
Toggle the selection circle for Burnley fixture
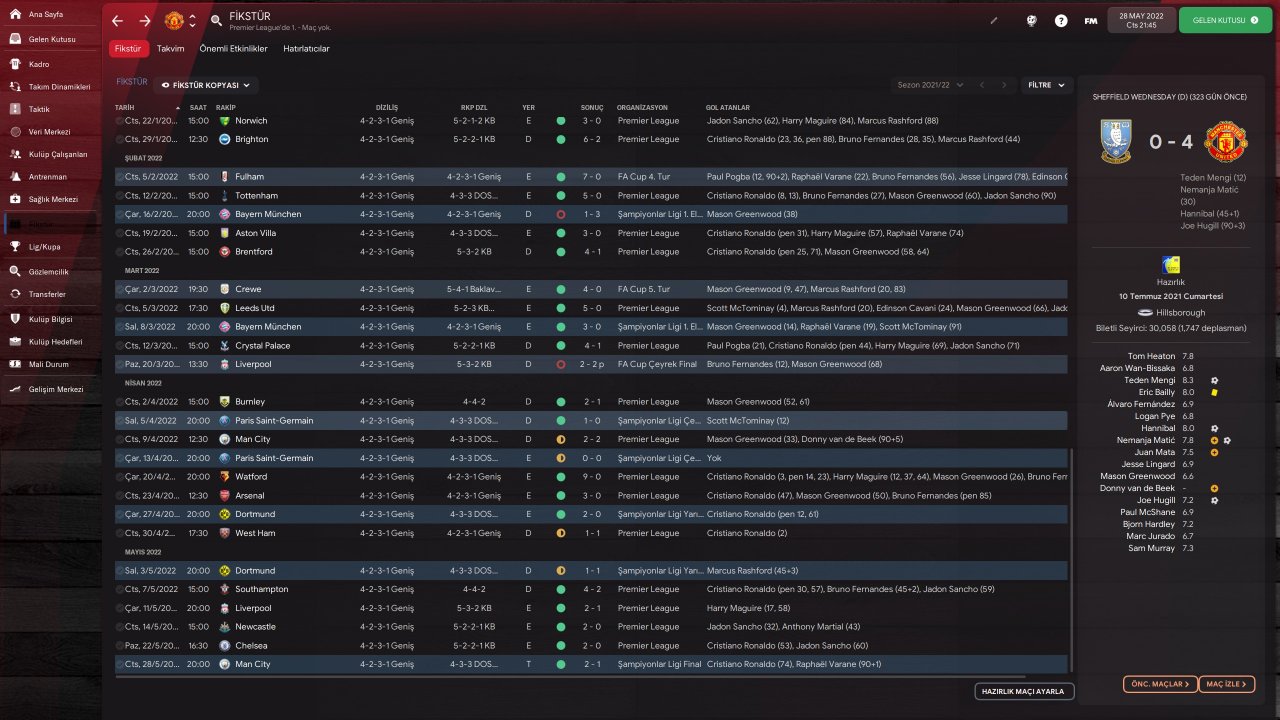pos(120,401)
